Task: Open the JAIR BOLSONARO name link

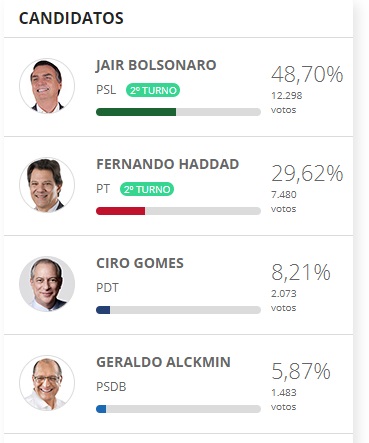Action: click(x=156, y=65)
